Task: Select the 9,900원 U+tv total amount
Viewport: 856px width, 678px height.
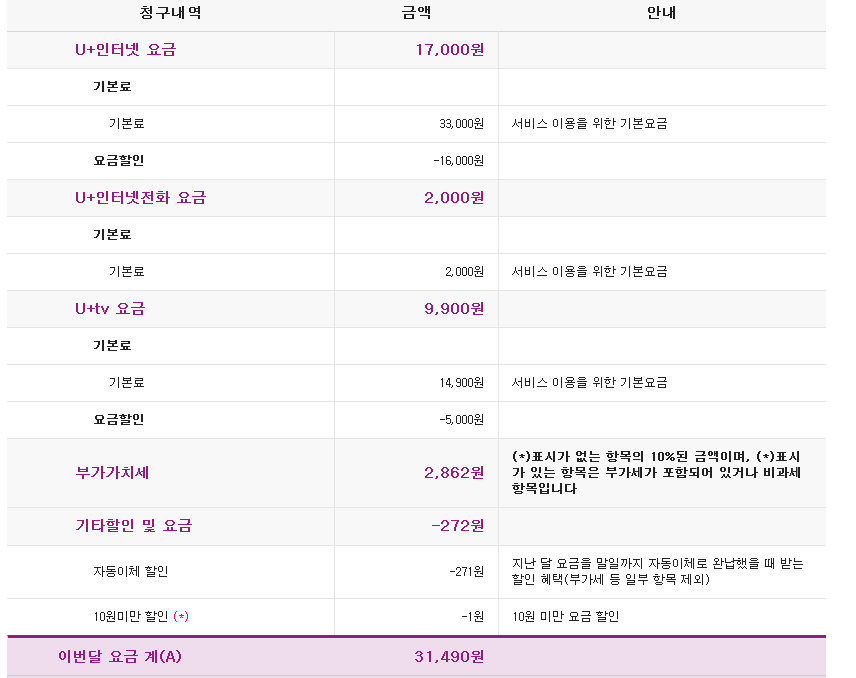Action: click(454, 309)
